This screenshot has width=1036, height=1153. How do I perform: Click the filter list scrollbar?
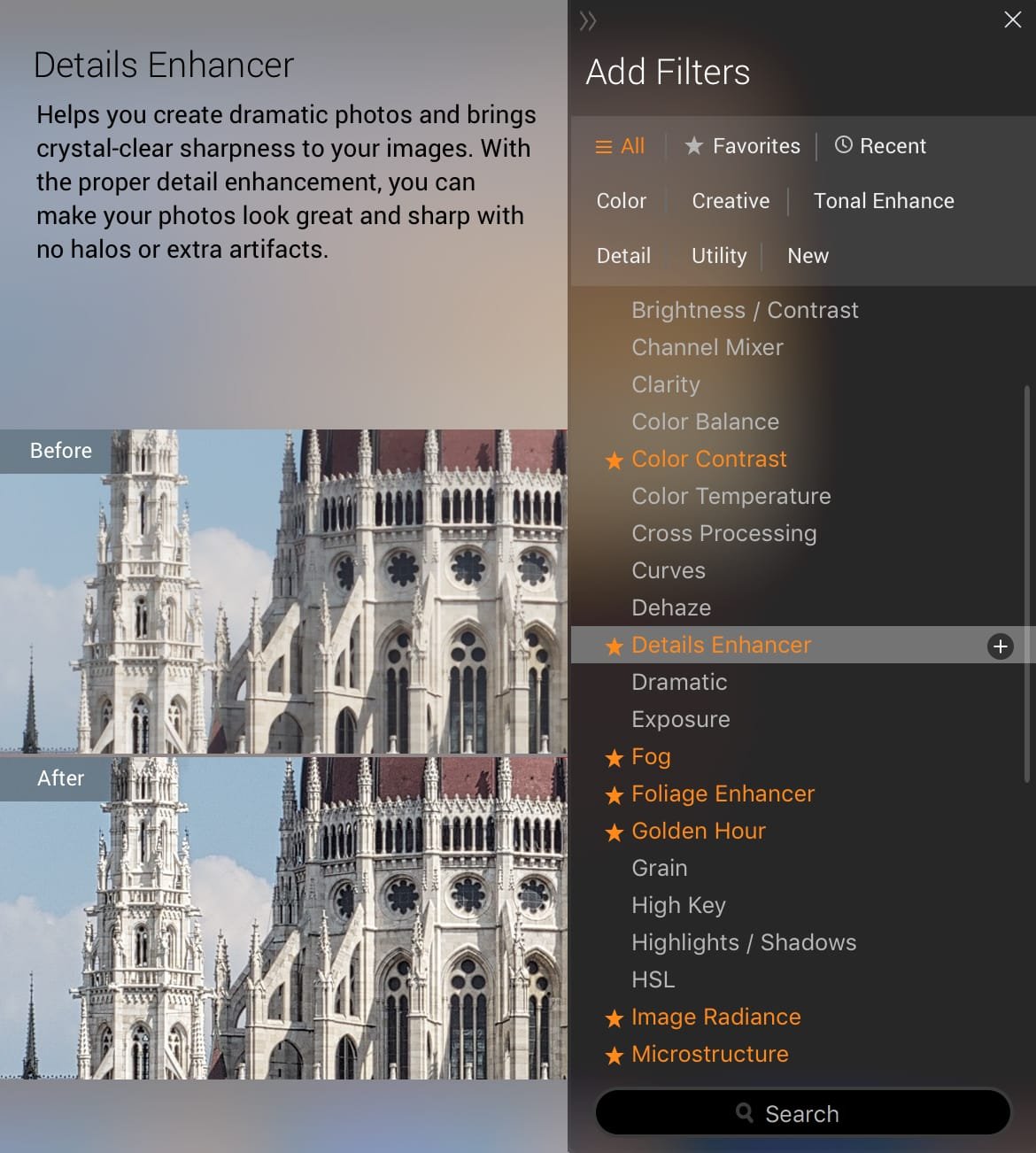coord(1027,583)
